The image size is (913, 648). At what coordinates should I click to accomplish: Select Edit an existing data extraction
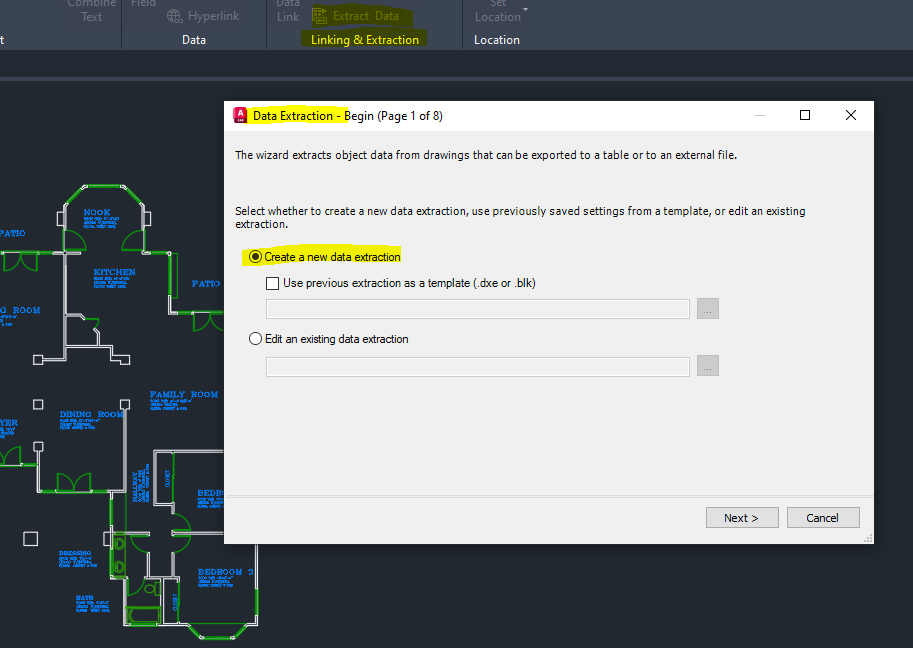(x=254, y=339)
